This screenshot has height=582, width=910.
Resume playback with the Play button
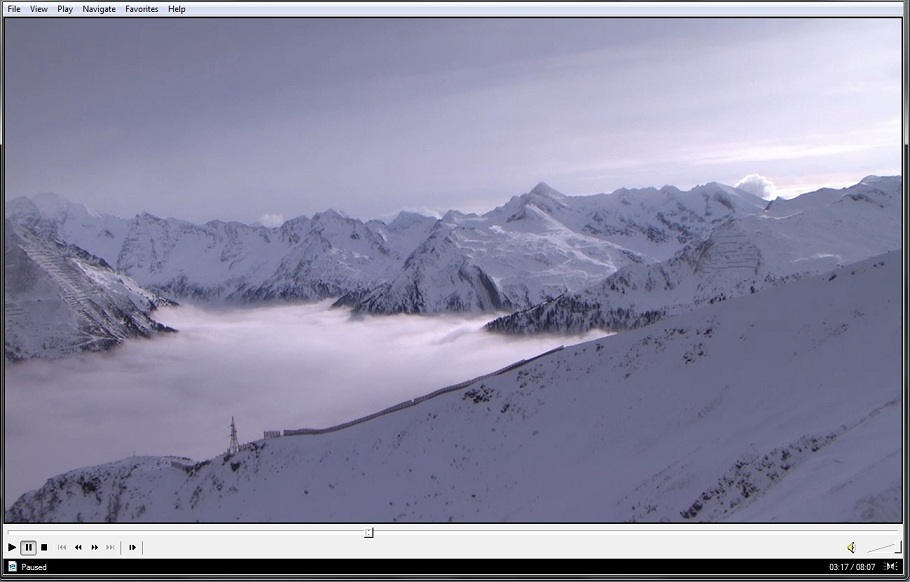12,547
